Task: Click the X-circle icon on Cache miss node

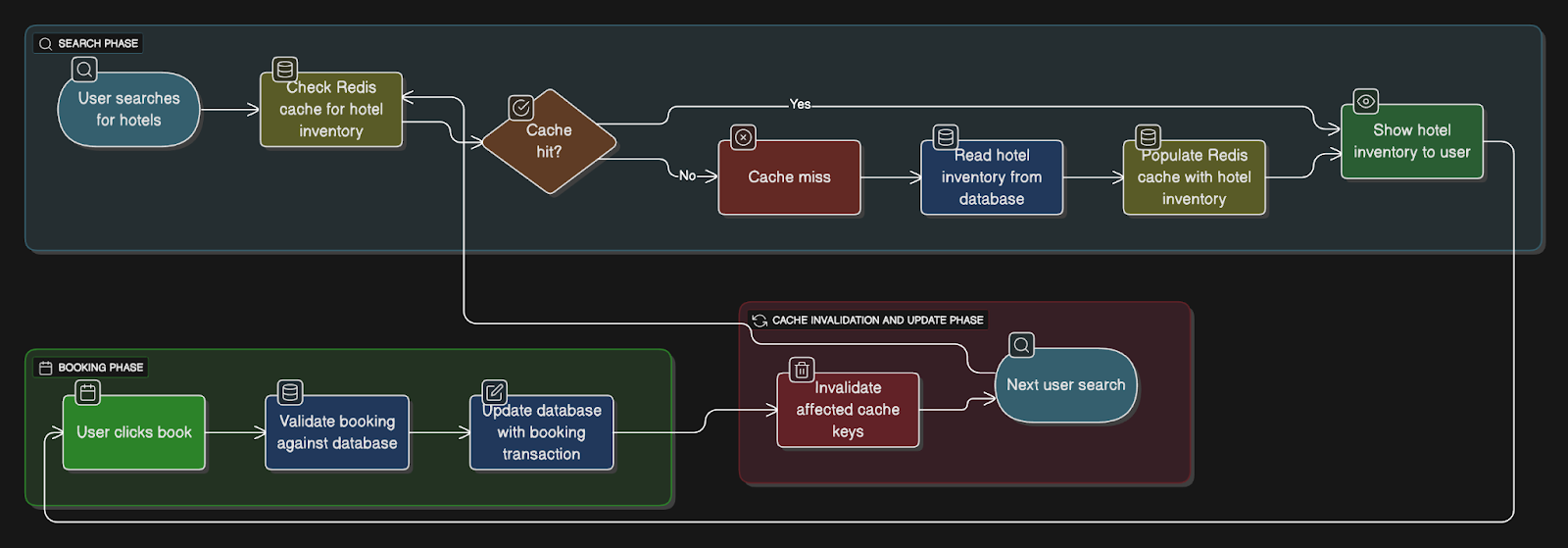Action: (743, 137)
